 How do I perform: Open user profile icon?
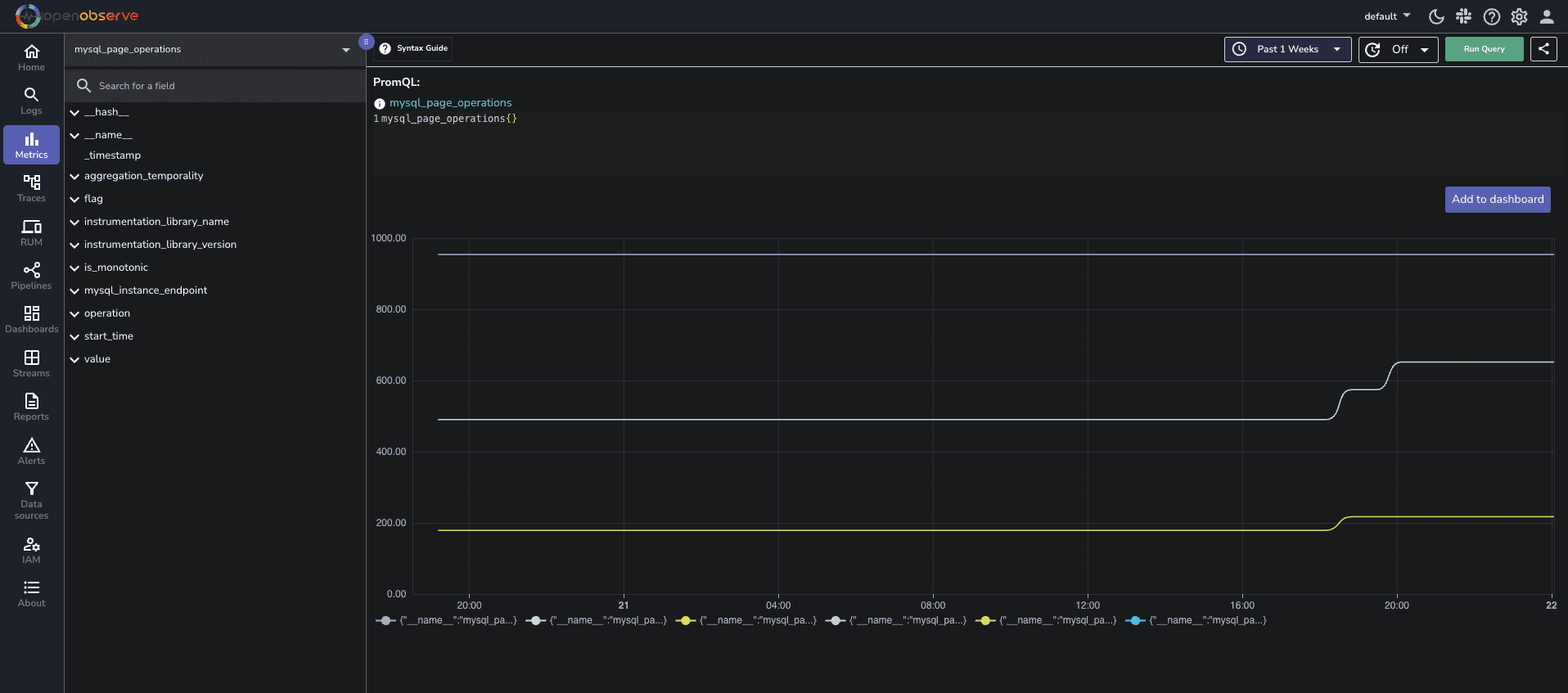tap(1547, 16)
